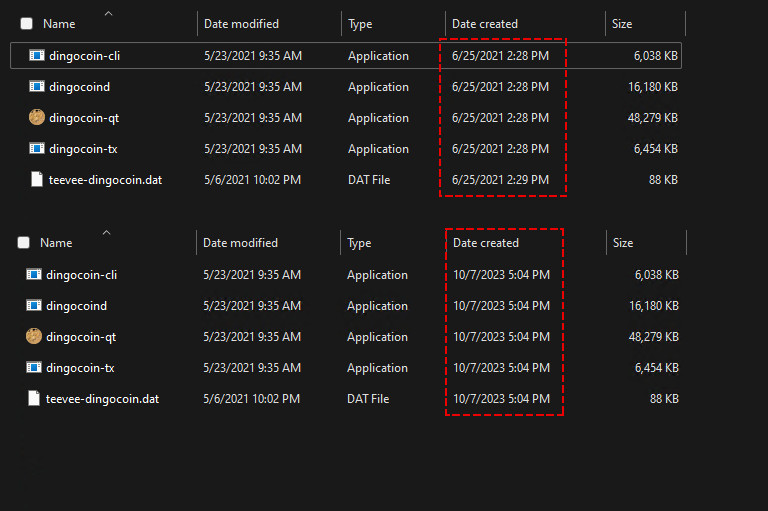The image size is (768, 511).
Task: Select teevee-dingocoin.dat name in lower list
Action: tap(102, 399)
